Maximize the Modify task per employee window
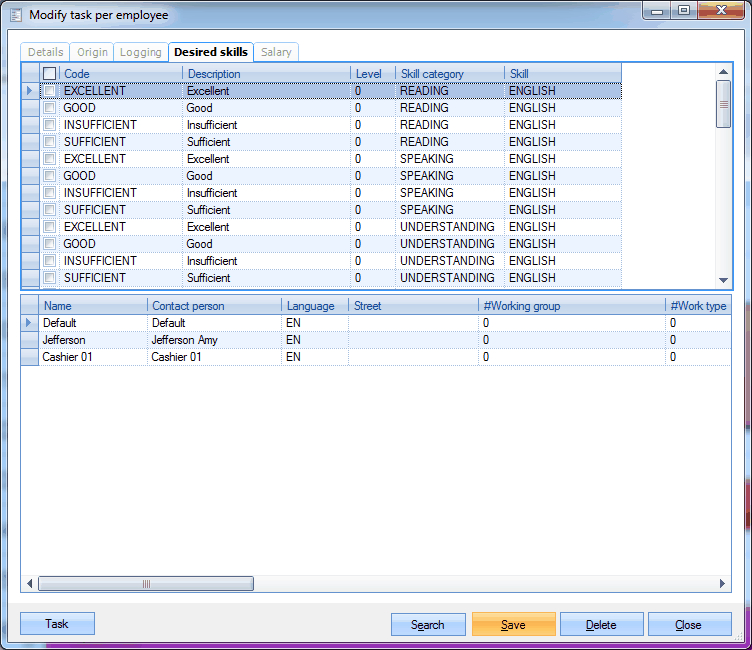Viewport: 752px width, 650px height. pyautogui.click(x=684, y=10)
